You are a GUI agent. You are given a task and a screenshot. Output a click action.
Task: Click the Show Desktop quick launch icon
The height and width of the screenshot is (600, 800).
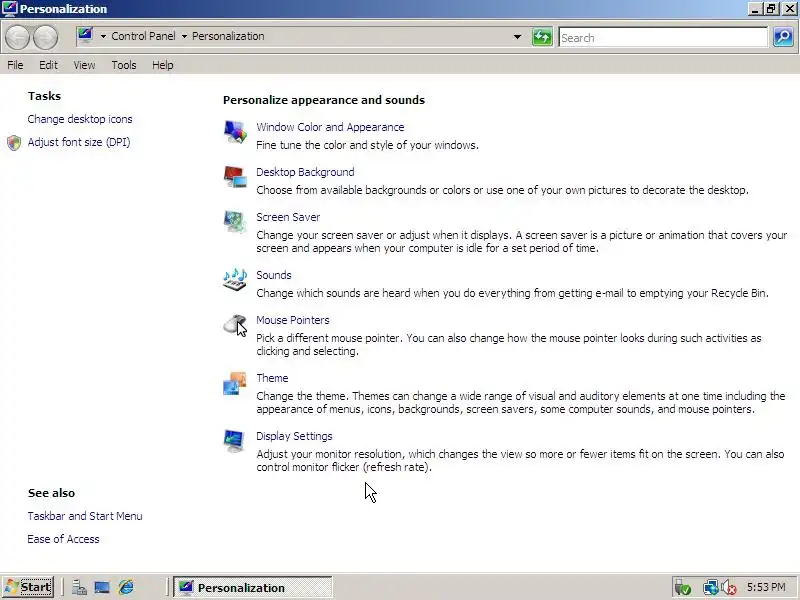[102, 588]
